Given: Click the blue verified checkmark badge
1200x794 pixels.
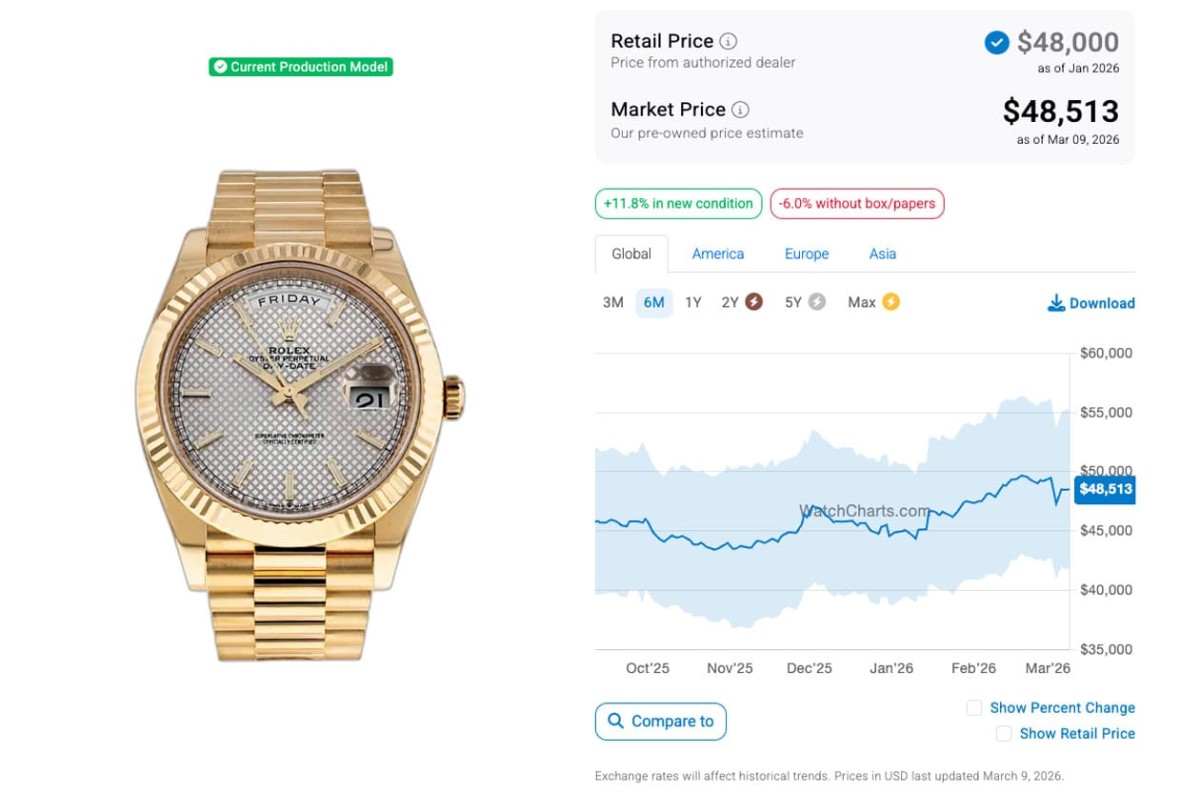Looking at the screenshot, I should tap(996, 42).
